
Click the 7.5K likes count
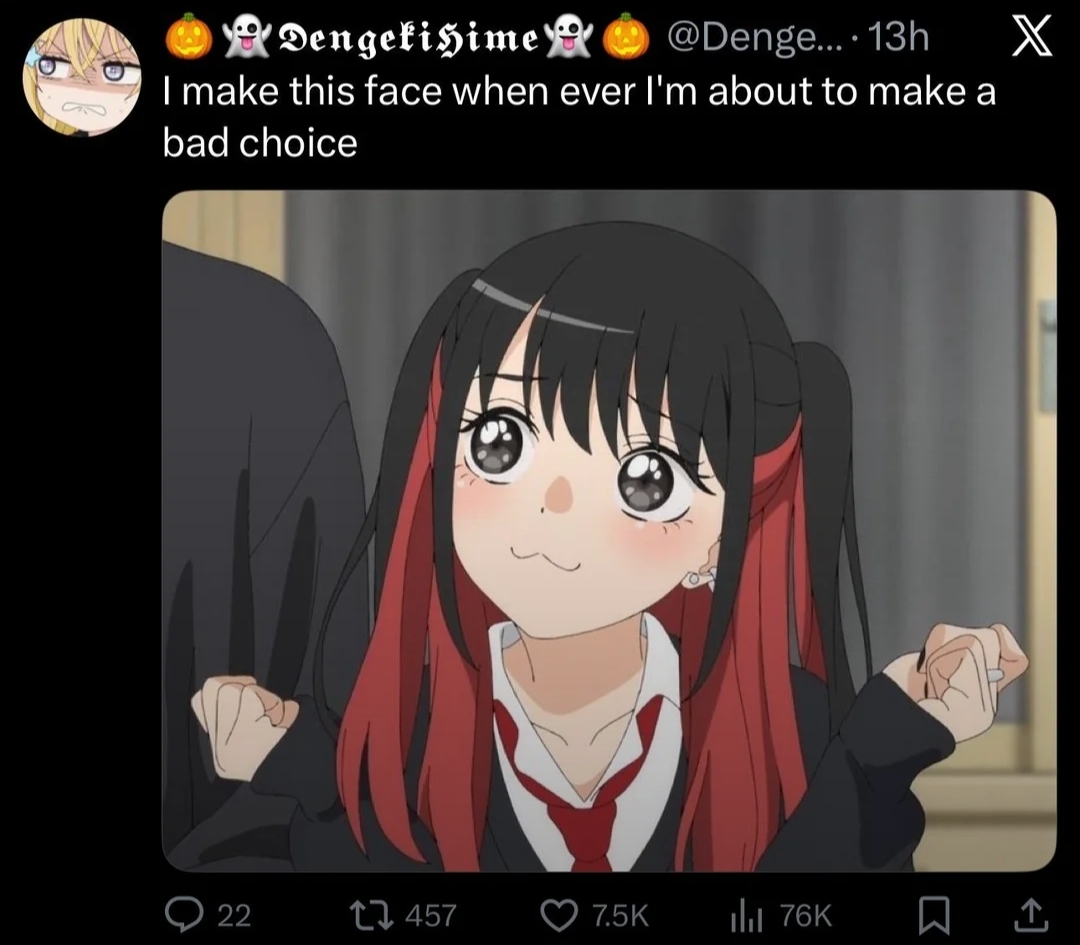coord(621,916)
